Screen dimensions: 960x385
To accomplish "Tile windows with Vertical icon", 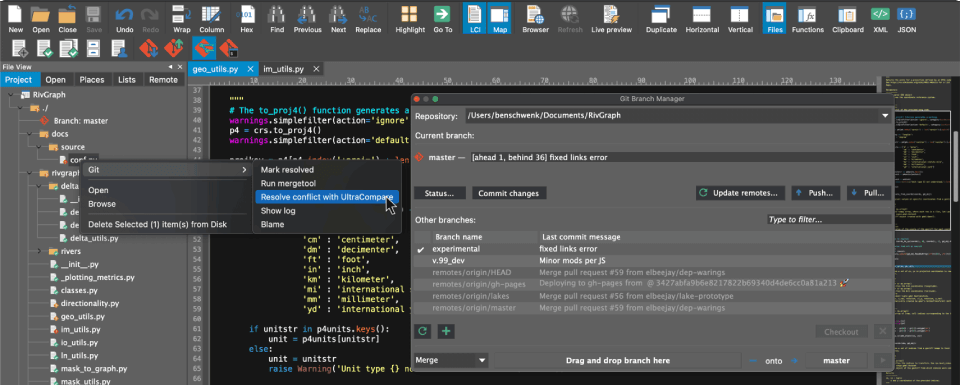I will pyautogui.click(x=740, y=19).
